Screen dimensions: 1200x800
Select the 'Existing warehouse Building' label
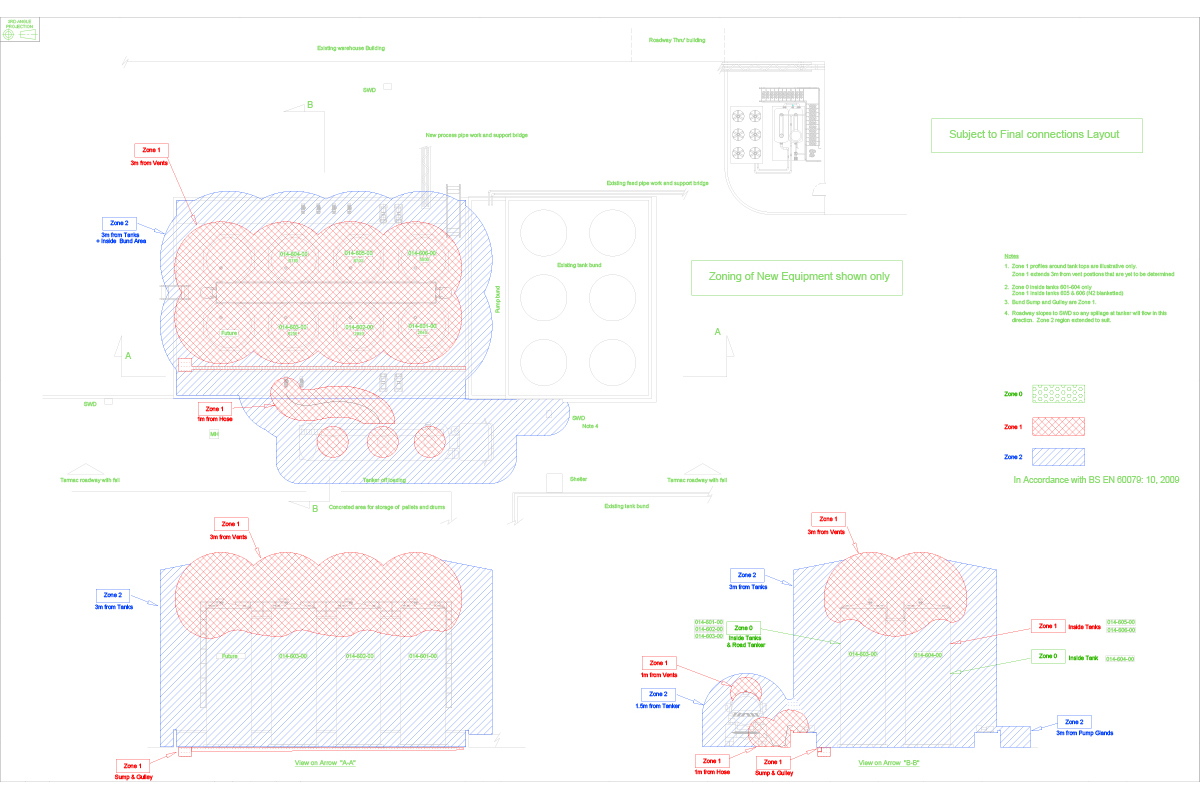pyautogui.click(x=351, y=48)
